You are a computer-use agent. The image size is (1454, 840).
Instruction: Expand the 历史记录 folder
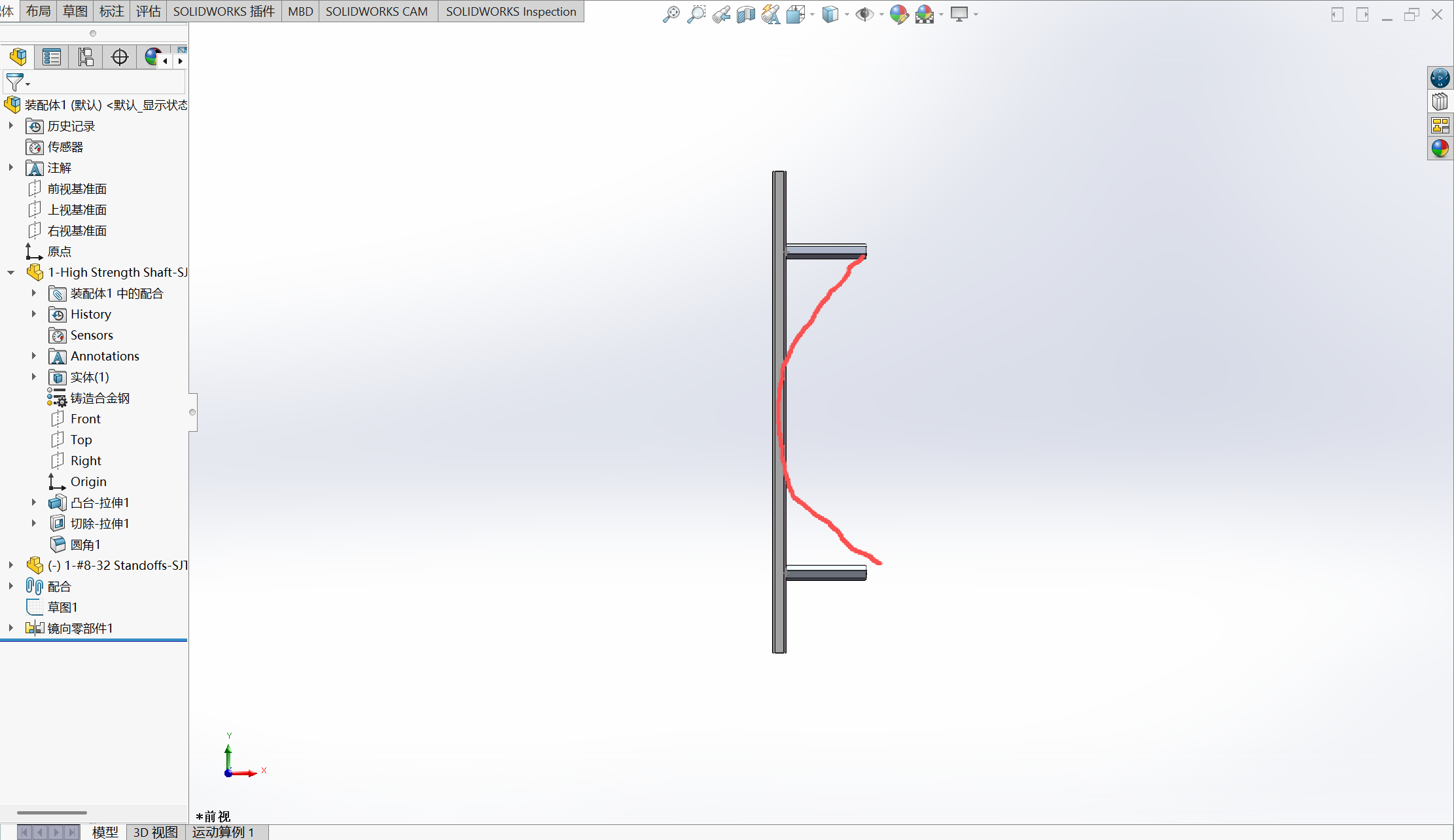tap(10, 126)
